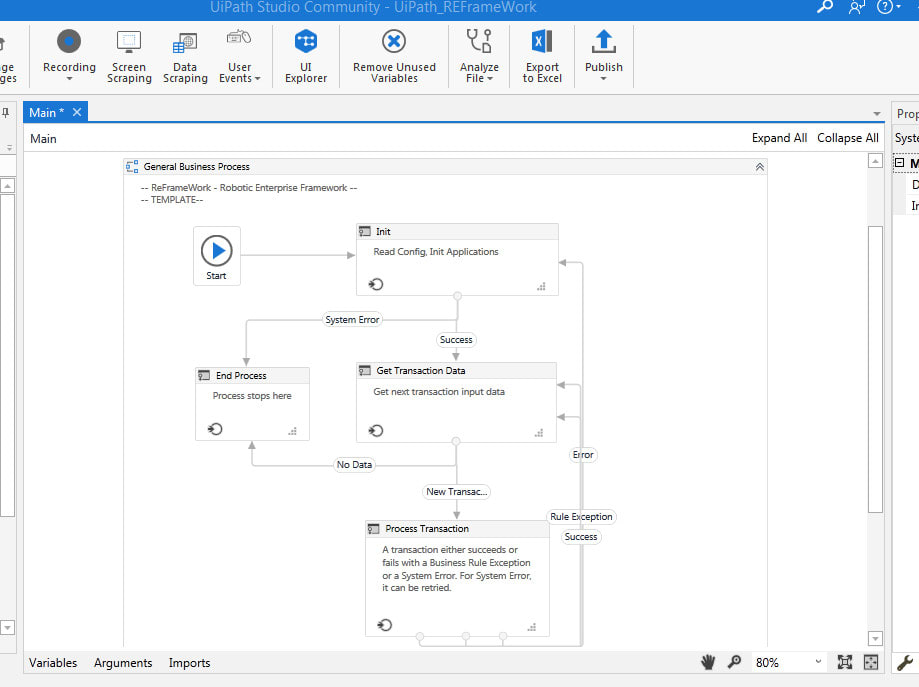Click entry icon in End Process state
The image size is (919, 687).
(215, 429)
